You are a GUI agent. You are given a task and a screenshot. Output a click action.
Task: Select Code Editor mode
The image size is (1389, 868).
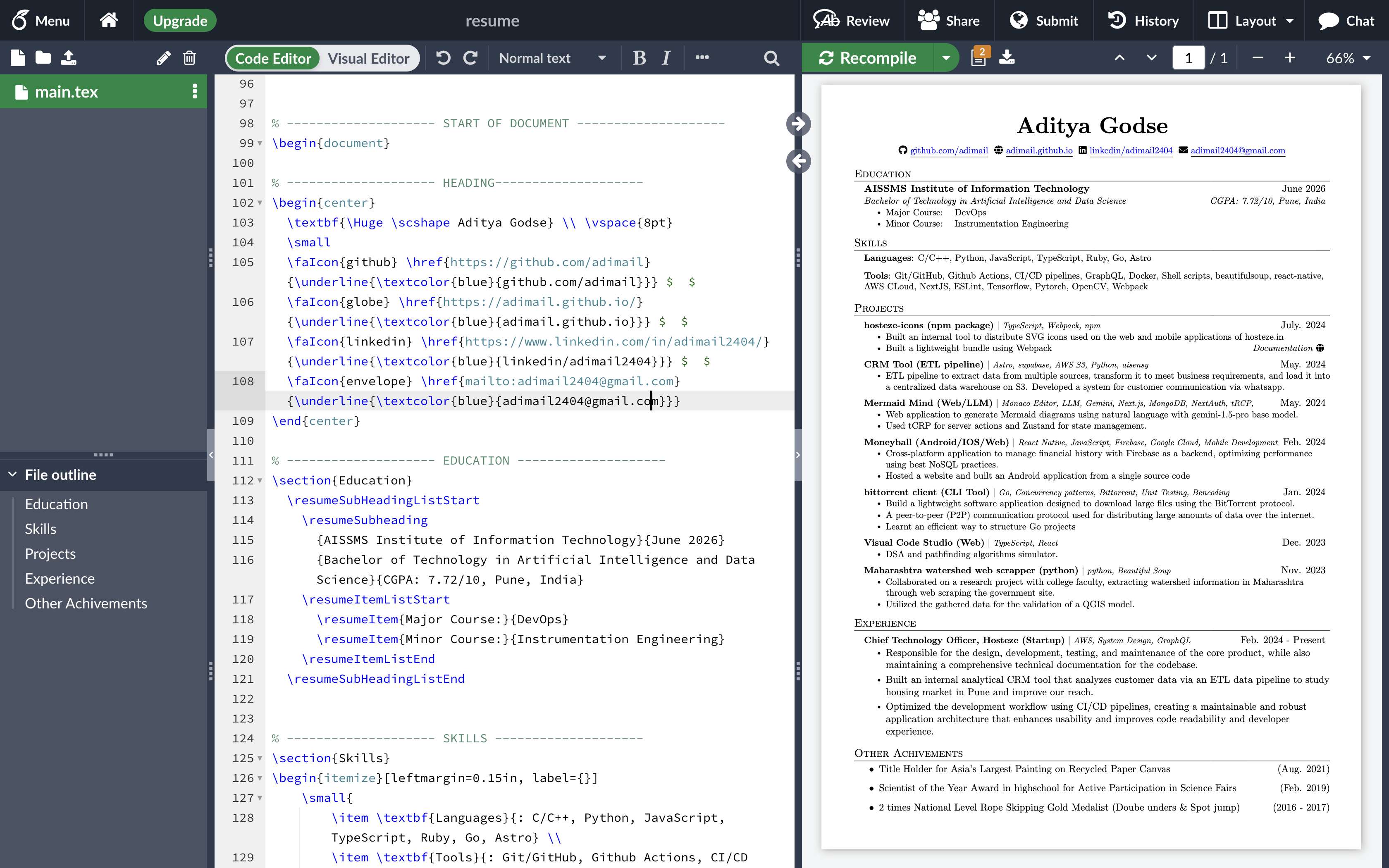[273, 58]
